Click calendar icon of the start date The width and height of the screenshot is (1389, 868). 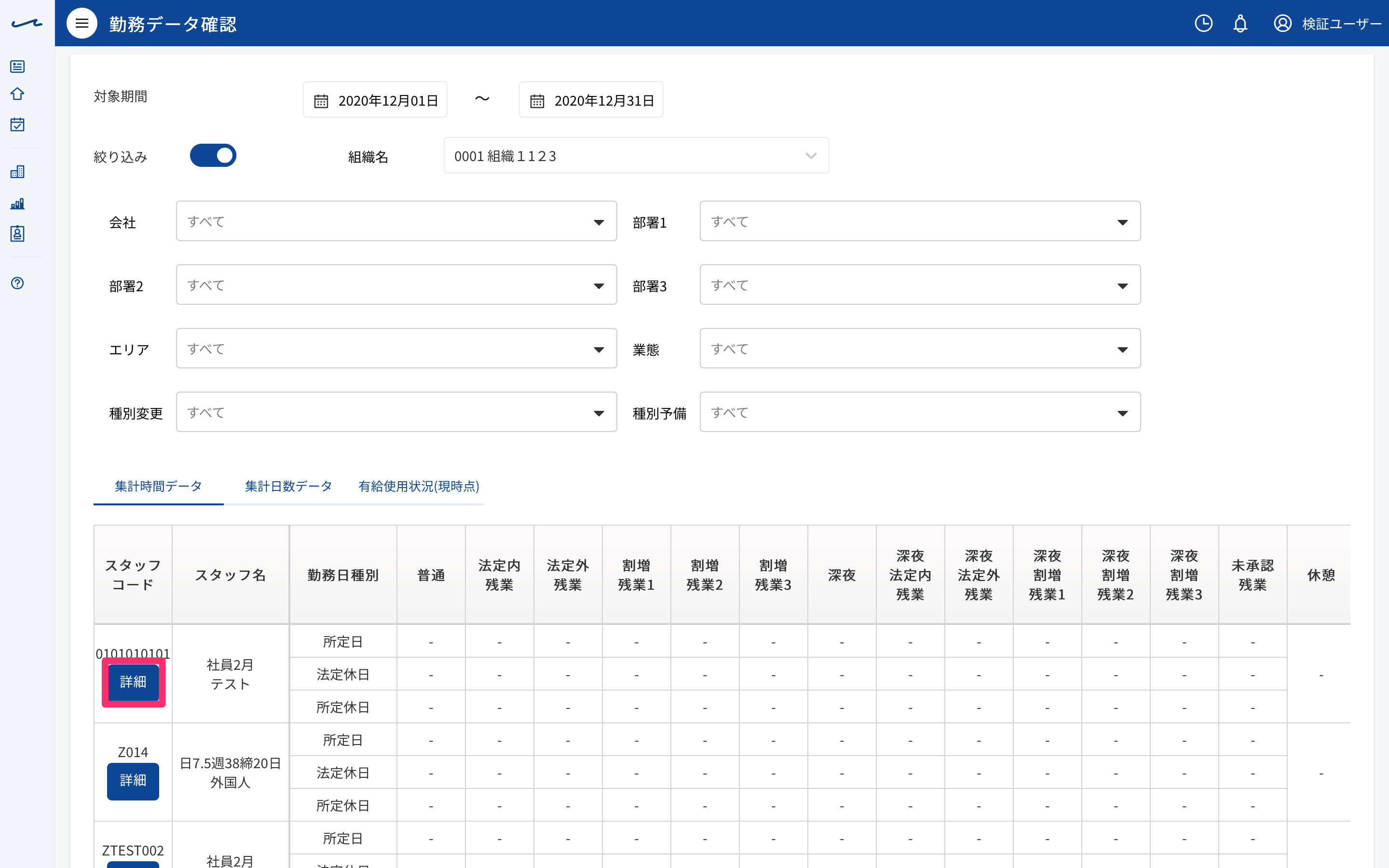pos(321,101)
